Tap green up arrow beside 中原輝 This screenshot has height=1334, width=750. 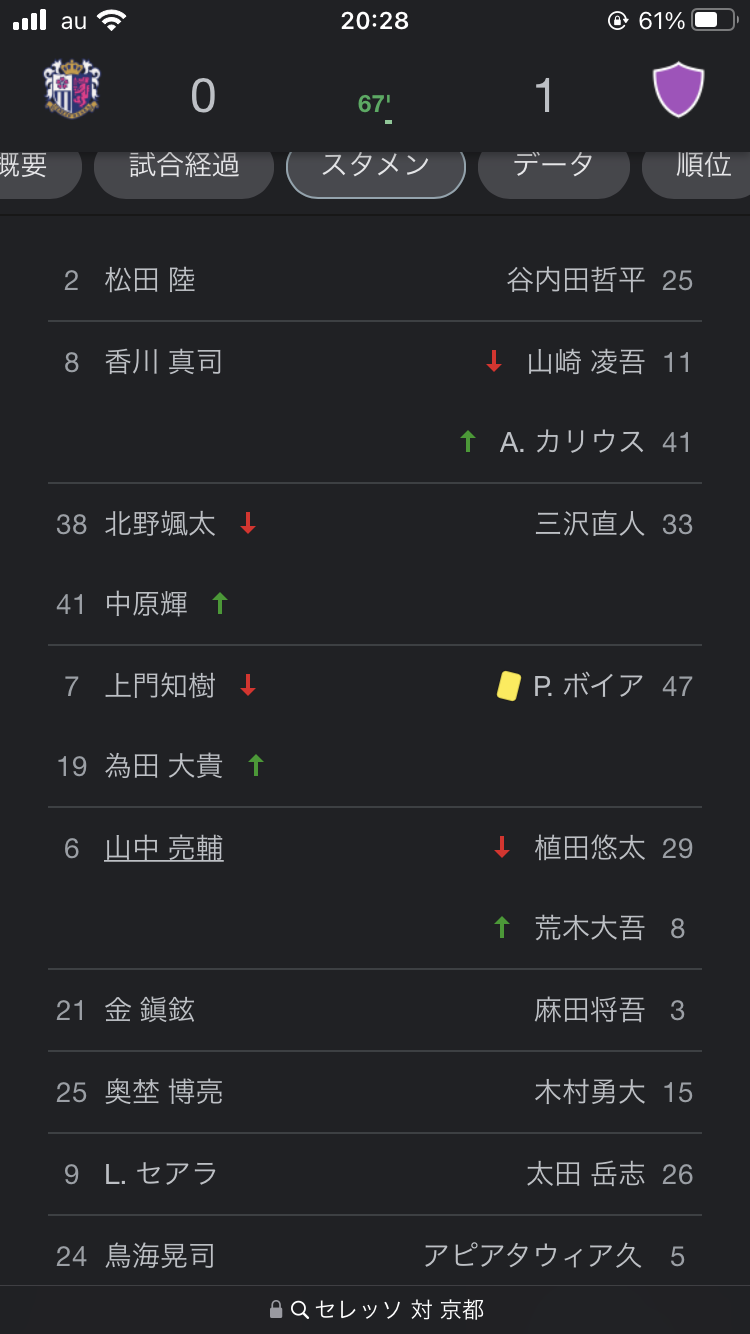point(220,604)
